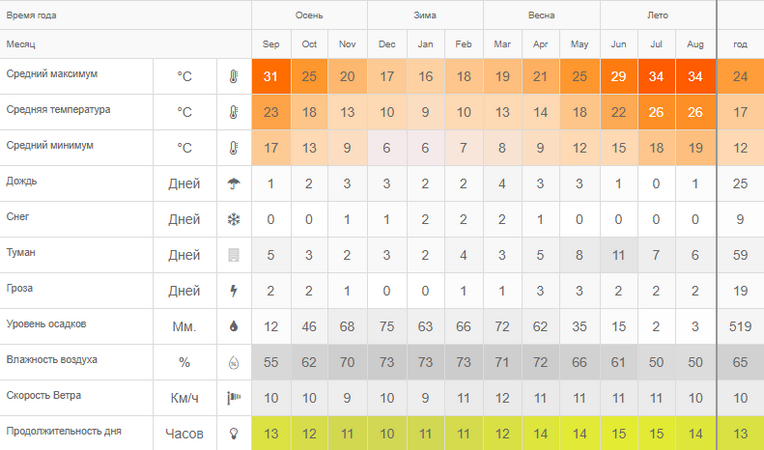Click the water drop icon for Уровень осадков

(234, 326)
